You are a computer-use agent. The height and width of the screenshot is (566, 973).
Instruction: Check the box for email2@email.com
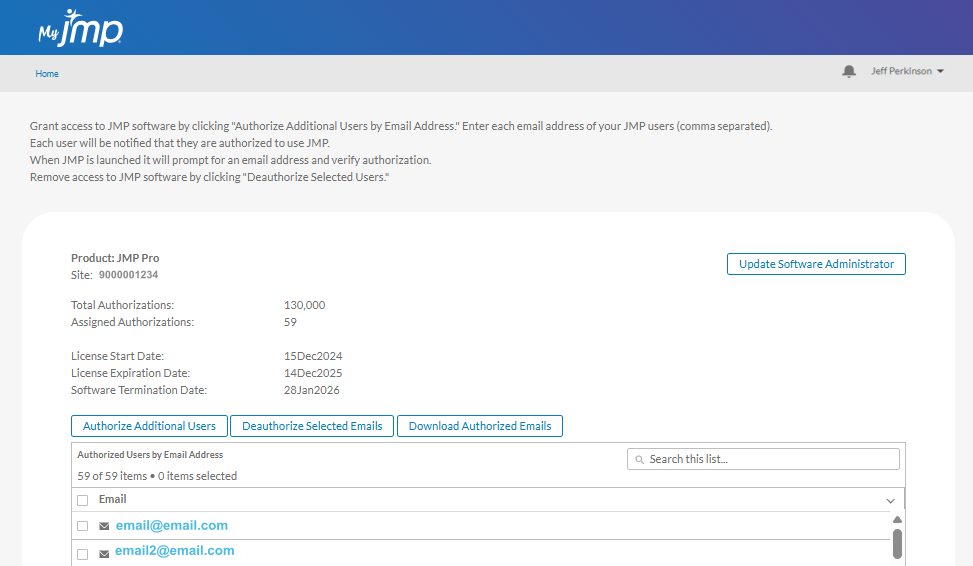pyautogui.click(x=83, y=554)
